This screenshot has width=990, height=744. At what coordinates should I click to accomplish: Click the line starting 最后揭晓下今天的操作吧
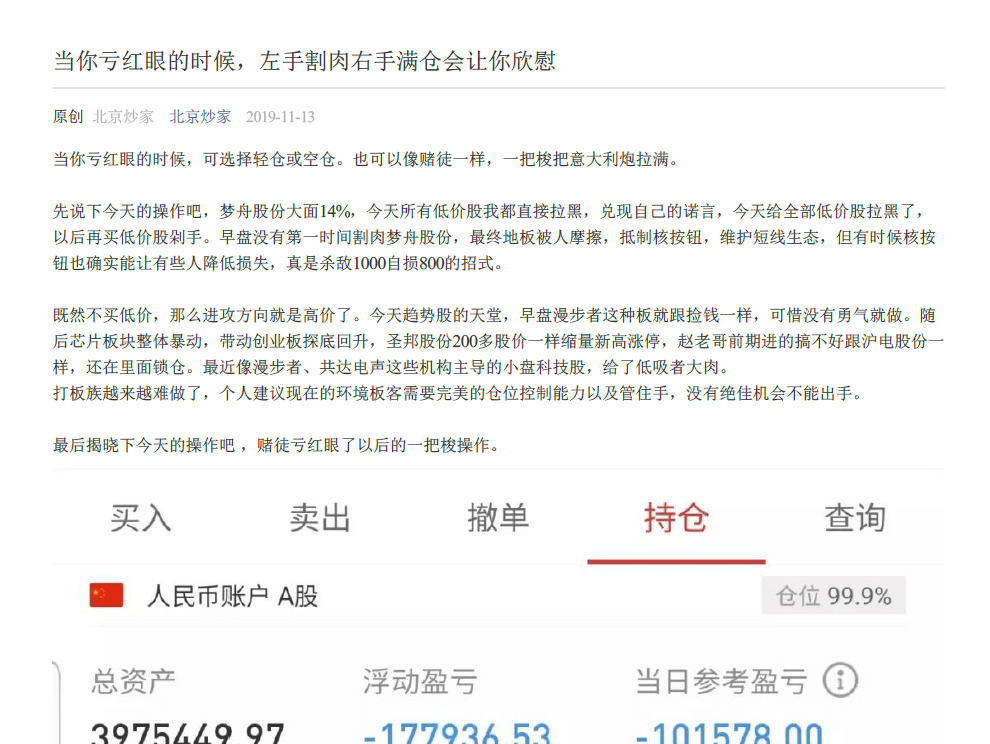tap(278, 445)
